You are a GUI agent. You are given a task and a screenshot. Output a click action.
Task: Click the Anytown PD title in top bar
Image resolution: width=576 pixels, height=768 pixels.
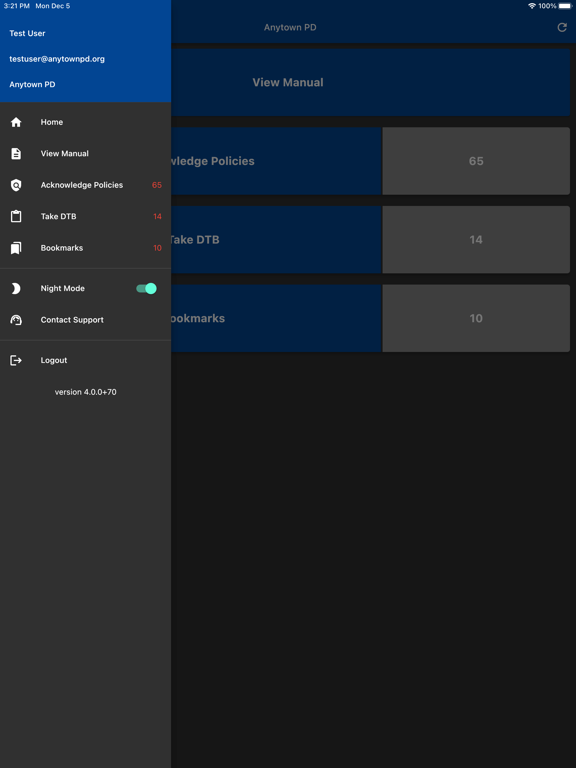[290, 27]
